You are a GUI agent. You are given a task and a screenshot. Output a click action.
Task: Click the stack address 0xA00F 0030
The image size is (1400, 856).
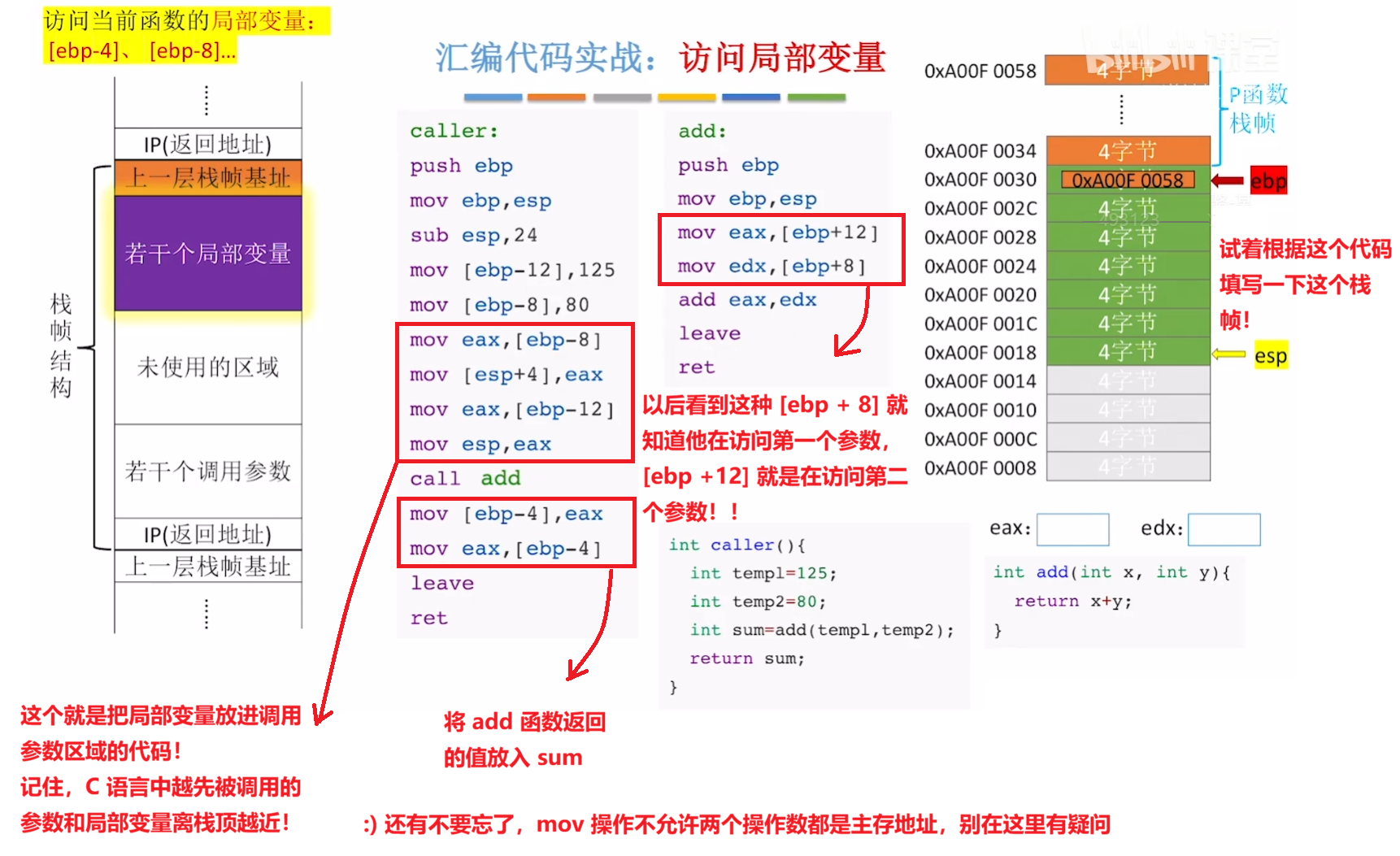980,180
